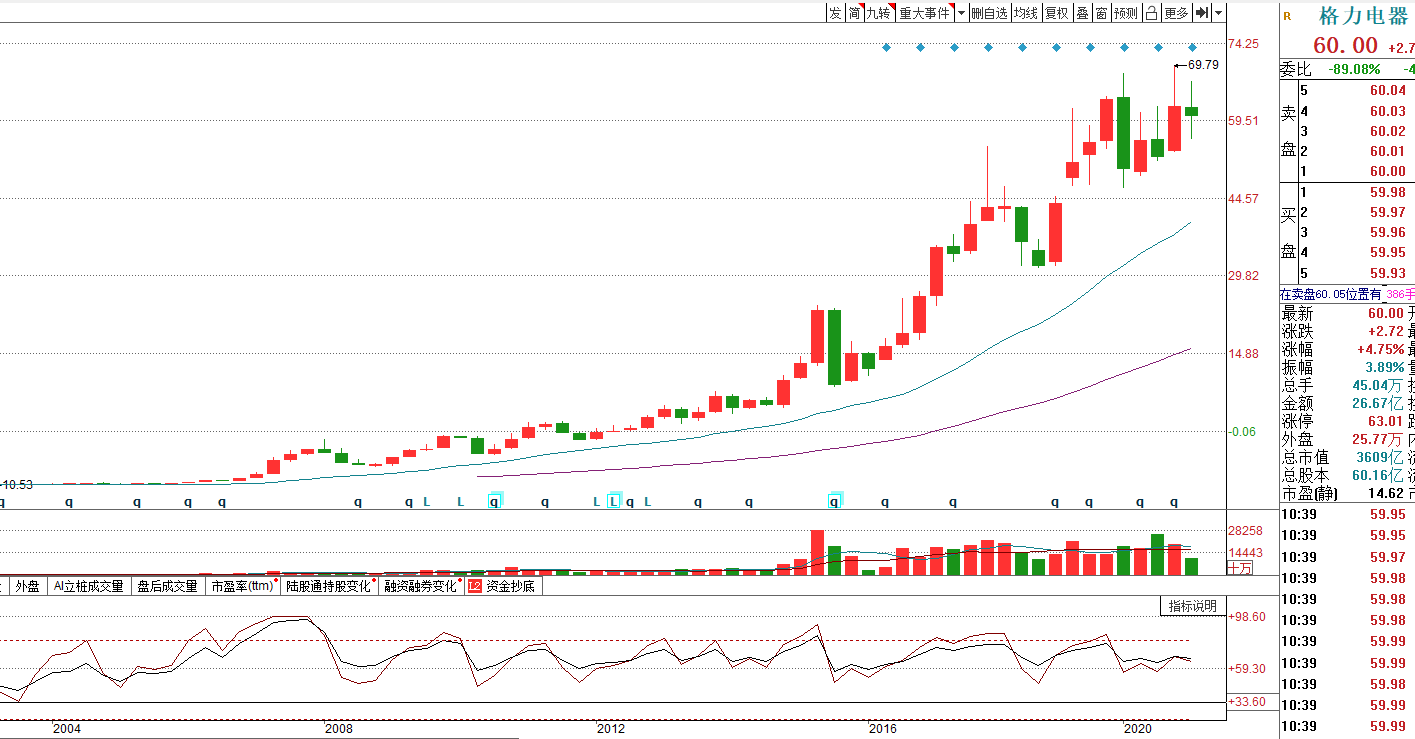Click the 发 toolbar button
Screen dimensions: 1415x739
coord(835,13)
